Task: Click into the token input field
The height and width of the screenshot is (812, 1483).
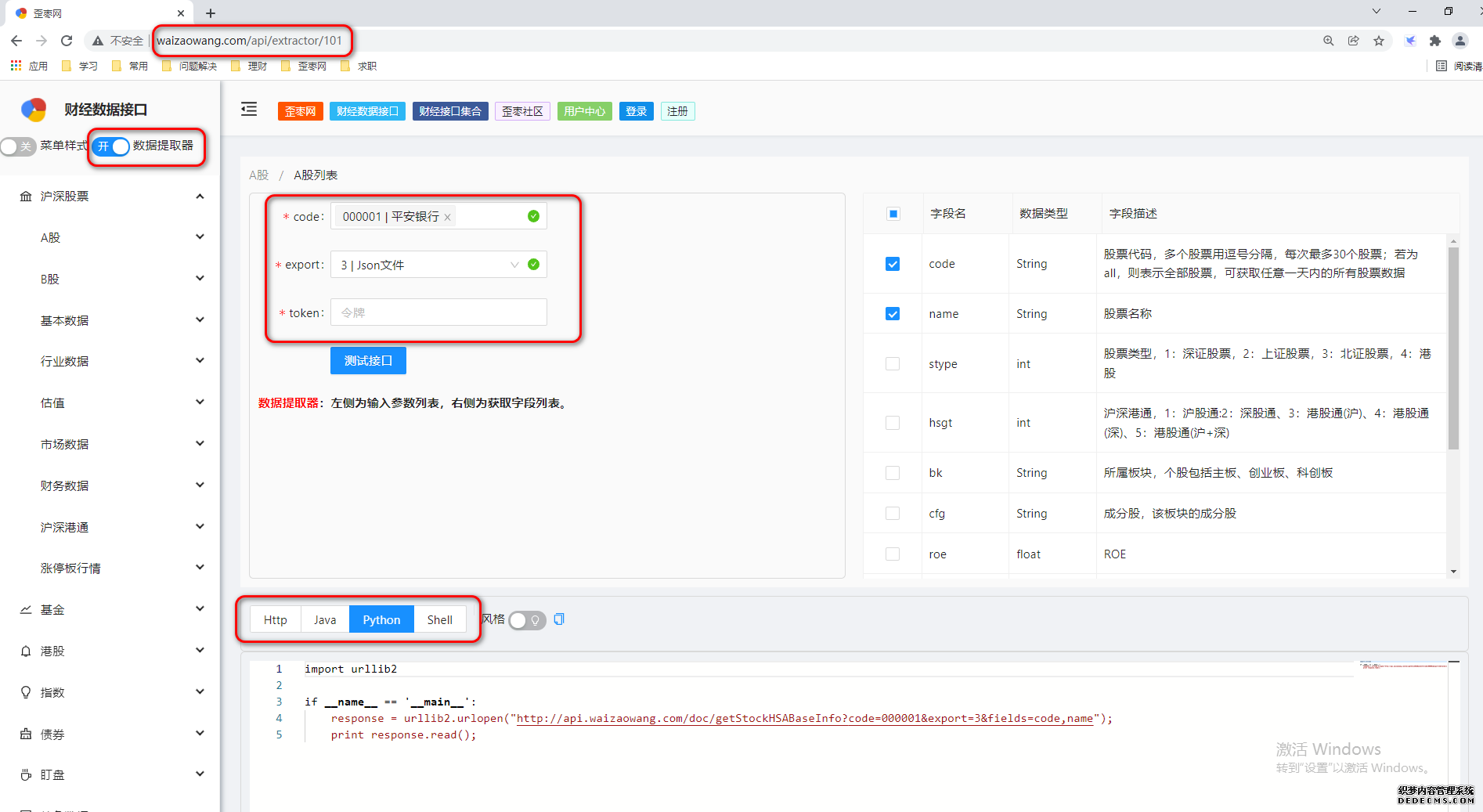Action: click(x=438, y=312)
